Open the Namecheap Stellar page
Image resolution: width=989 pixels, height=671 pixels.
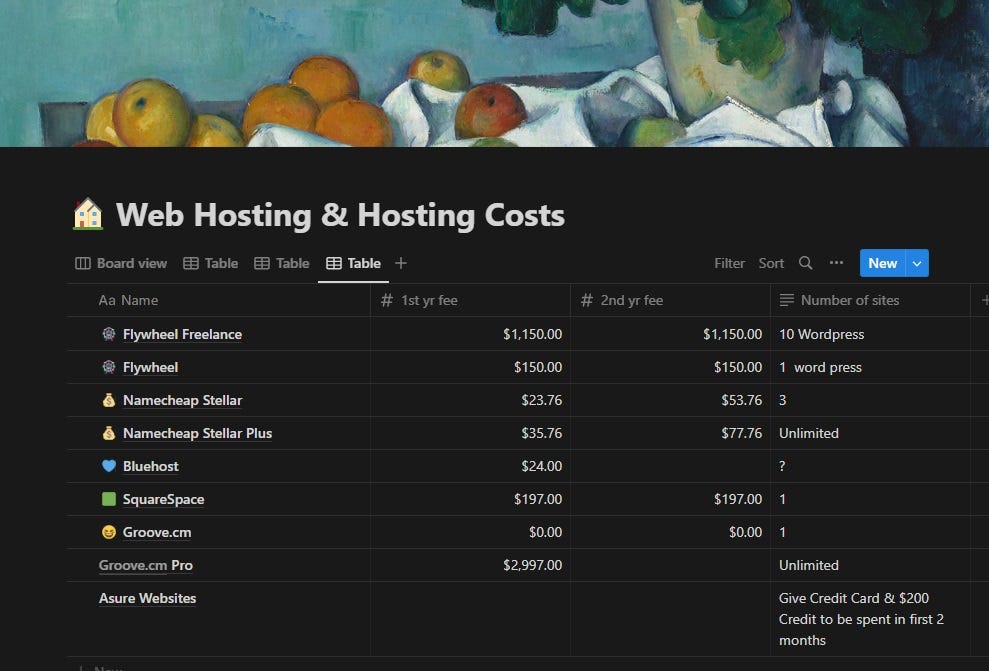coord(182,400)
